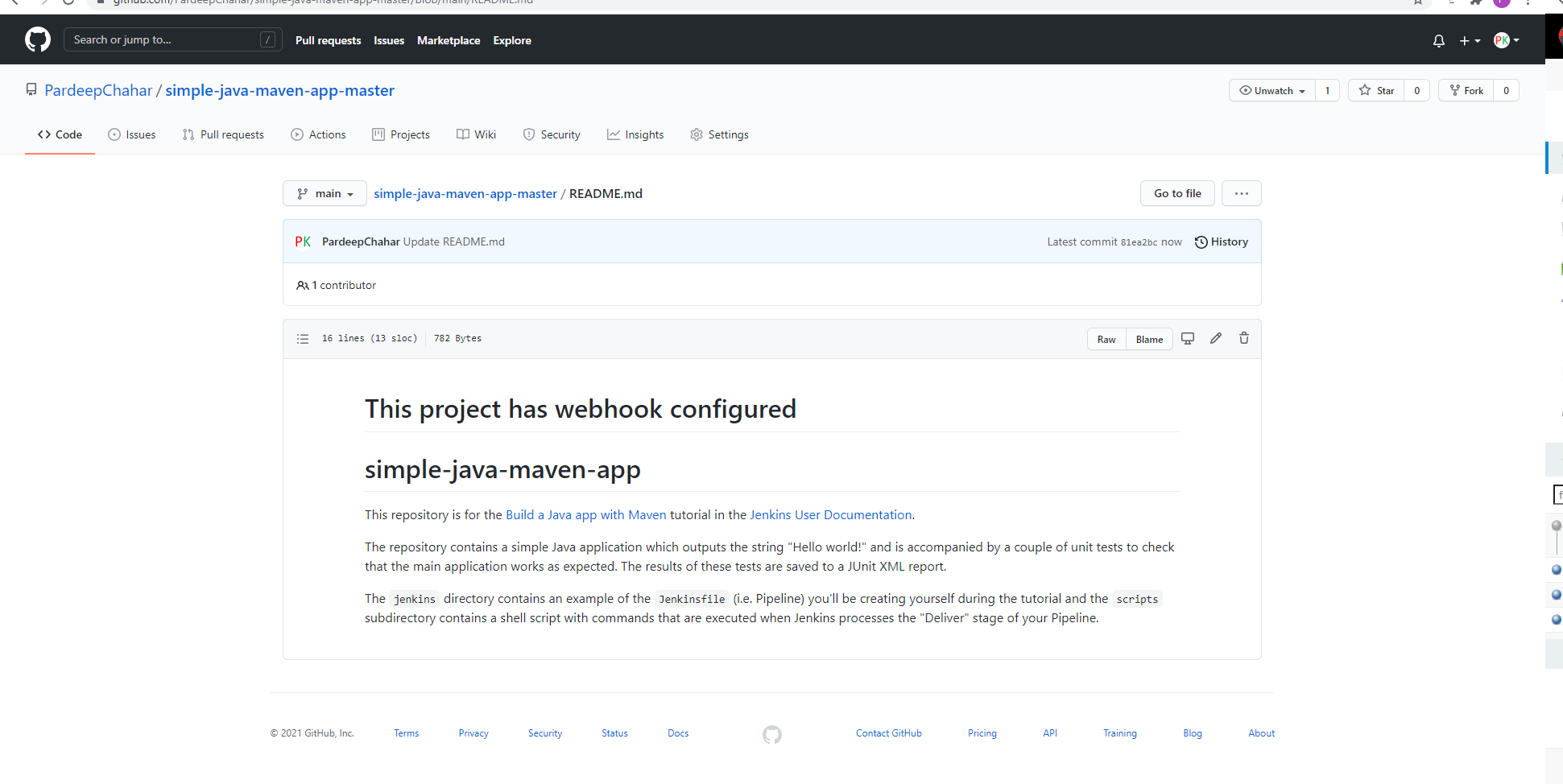This screenshot has width=1563, height=784.
Task: Open the table of contents list icon
Action: click(x=303, y=338)
